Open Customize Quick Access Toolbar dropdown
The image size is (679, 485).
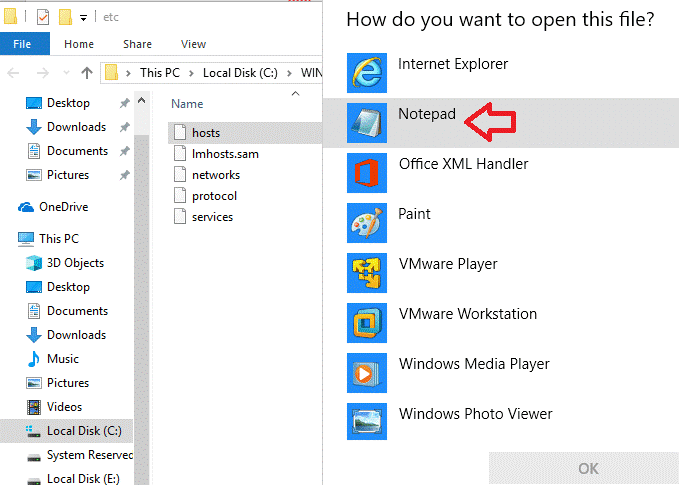tap(84, 18)
